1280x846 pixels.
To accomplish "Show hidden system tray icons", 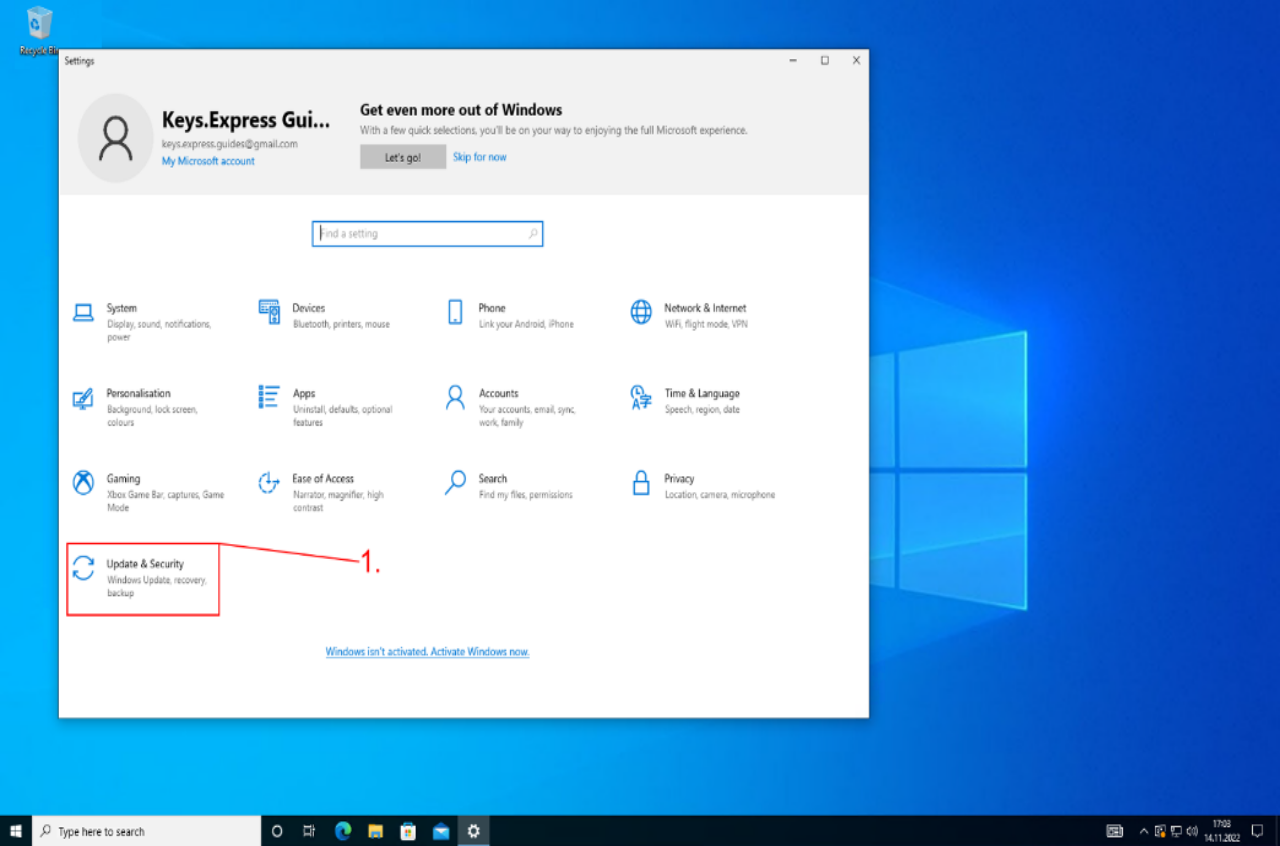I will pyautogui.click(x=1144, y=831).
